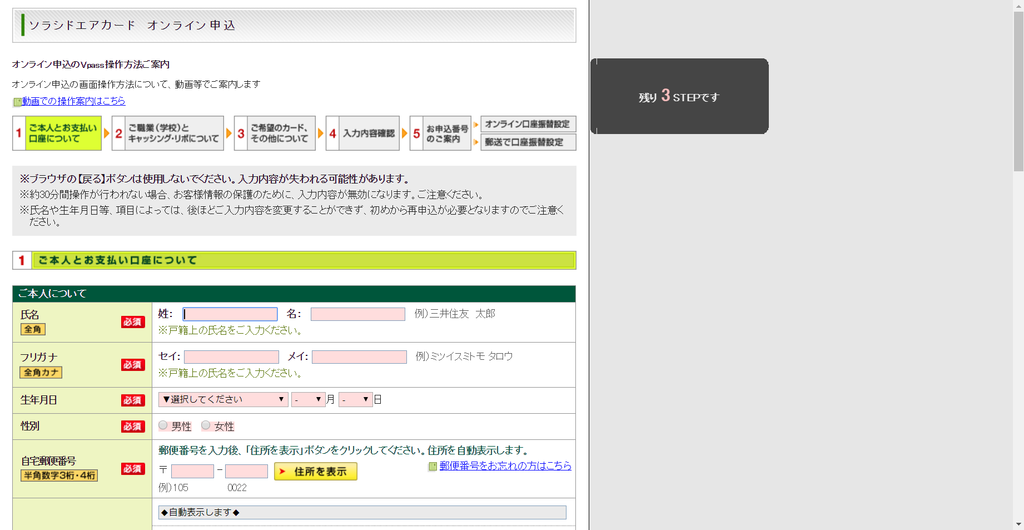Click the オンライン申込のVpass操作方法ご案内 heading
Viewport: 1024px width, 530px height.
point(91,65)
